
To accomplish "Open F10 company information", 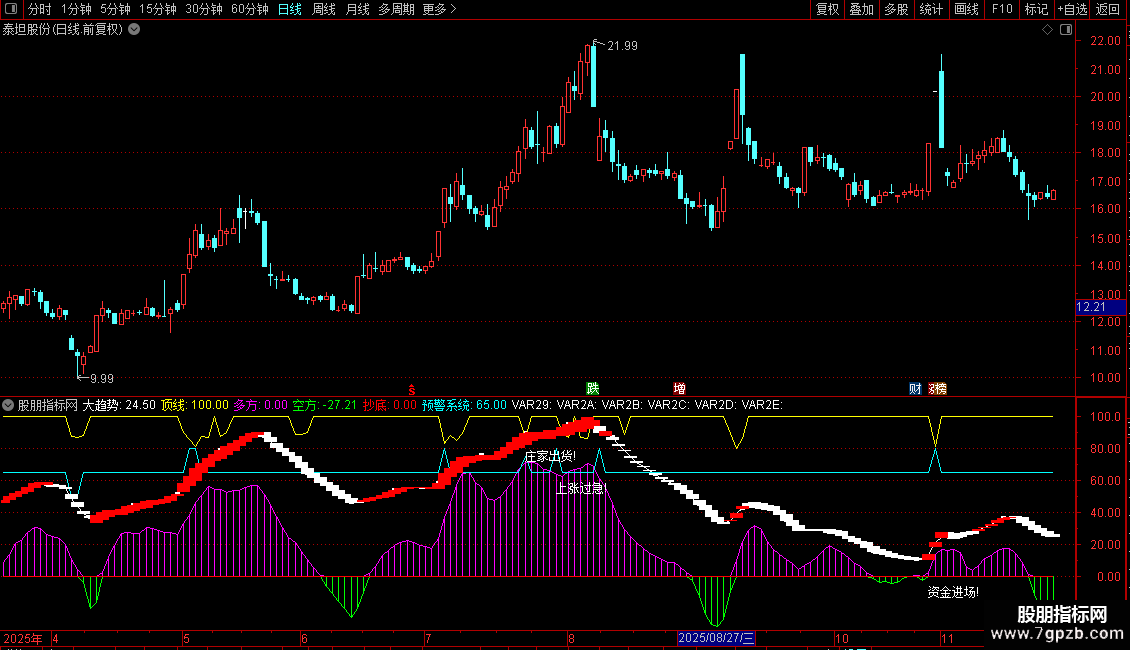I will (1001, 10).
